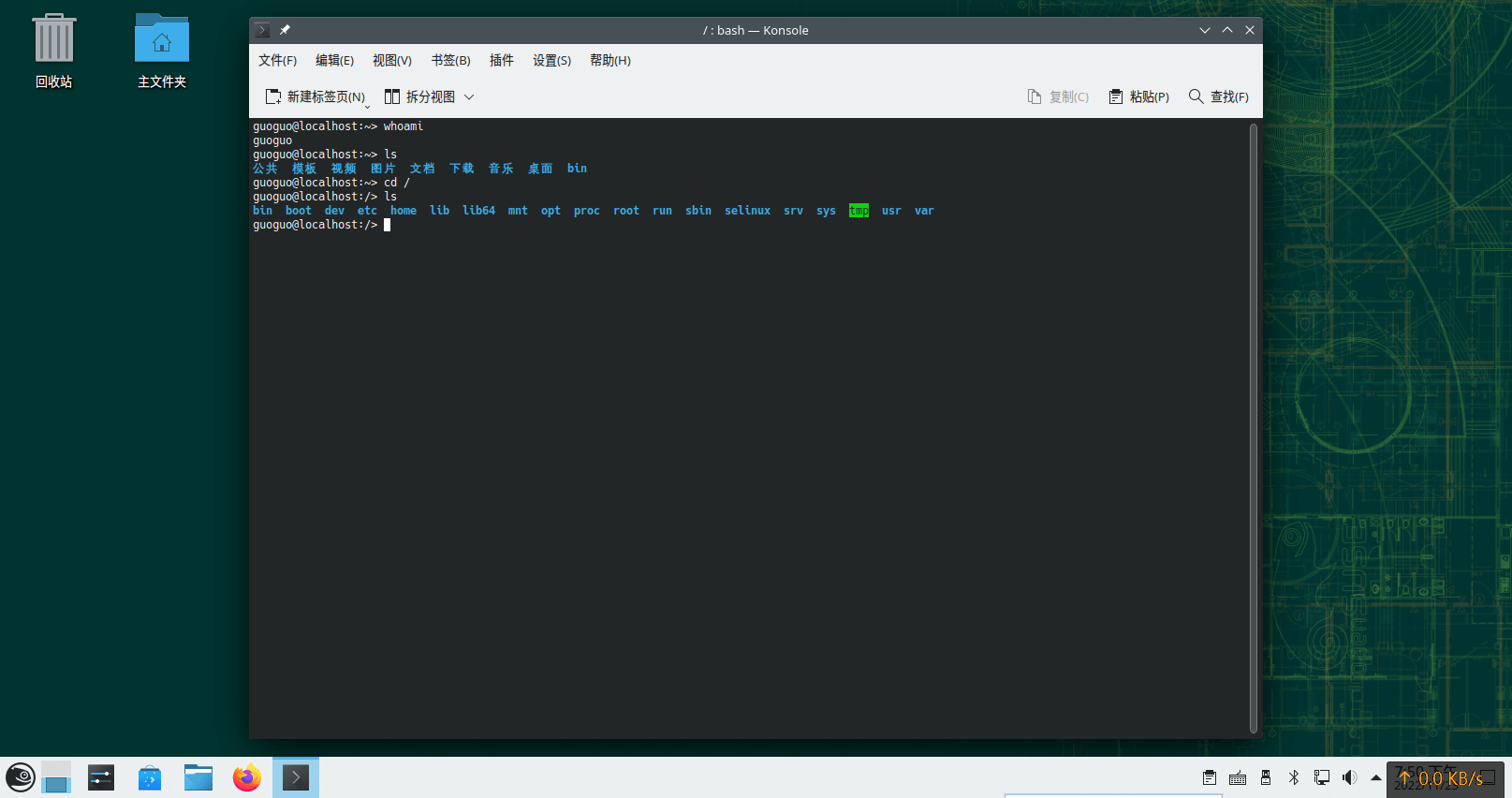1512x798 pixels.
Task: Open the clipboard tray icon
Action: (1210, 777)
